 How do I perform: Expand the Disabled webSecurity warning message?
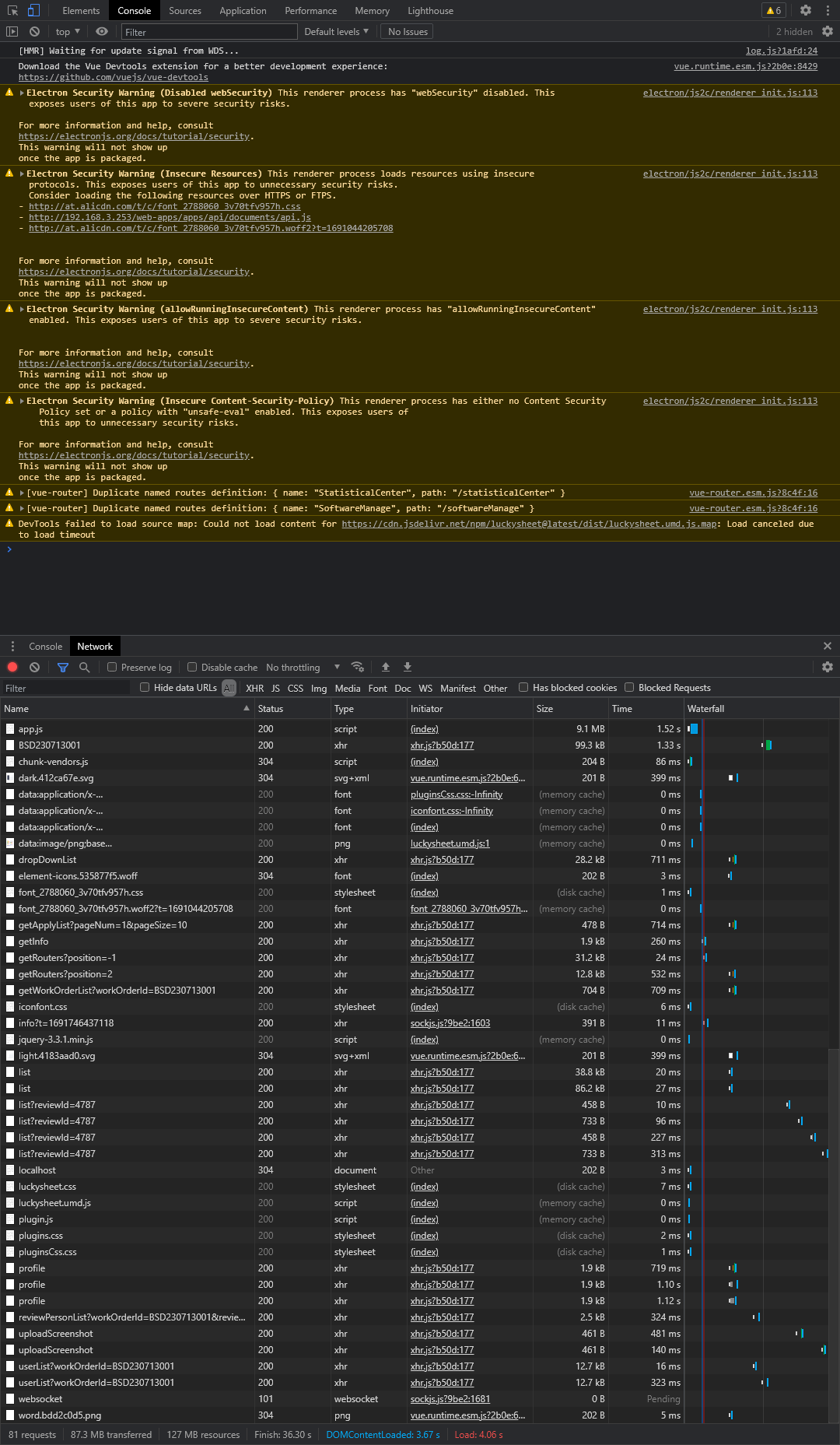point(22,93)
